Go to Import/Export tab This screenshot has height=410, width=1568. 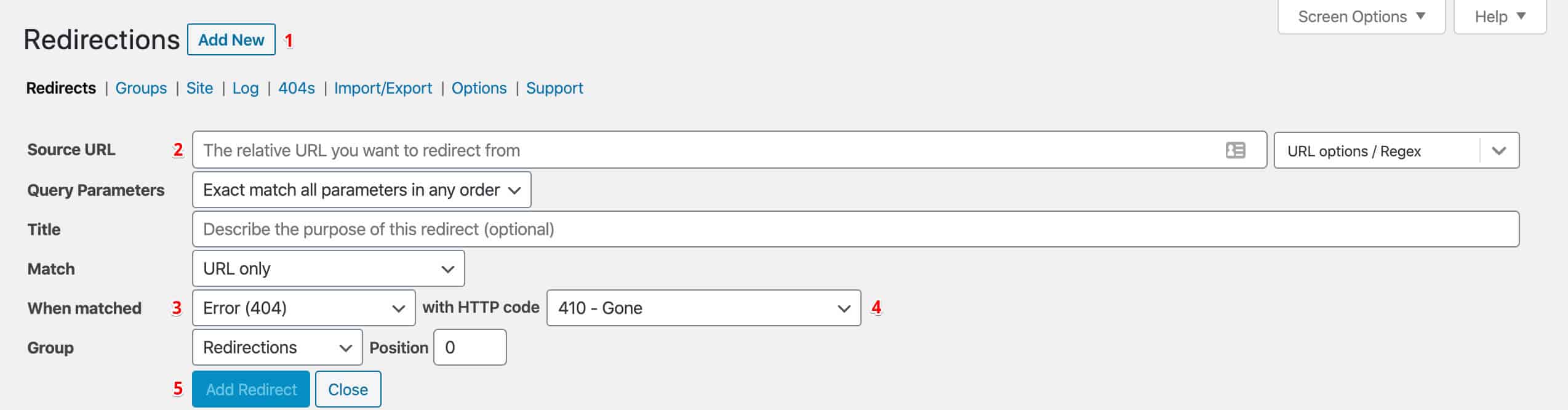pyautogui.click(x=383, y=88)
